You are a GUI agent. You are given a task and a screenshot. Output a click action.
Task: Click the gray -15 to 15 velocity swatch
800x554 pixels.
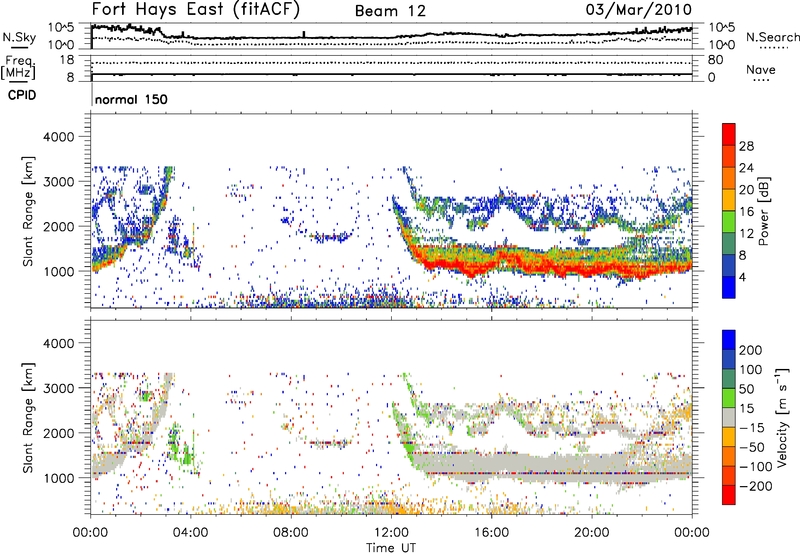[729, 417]
